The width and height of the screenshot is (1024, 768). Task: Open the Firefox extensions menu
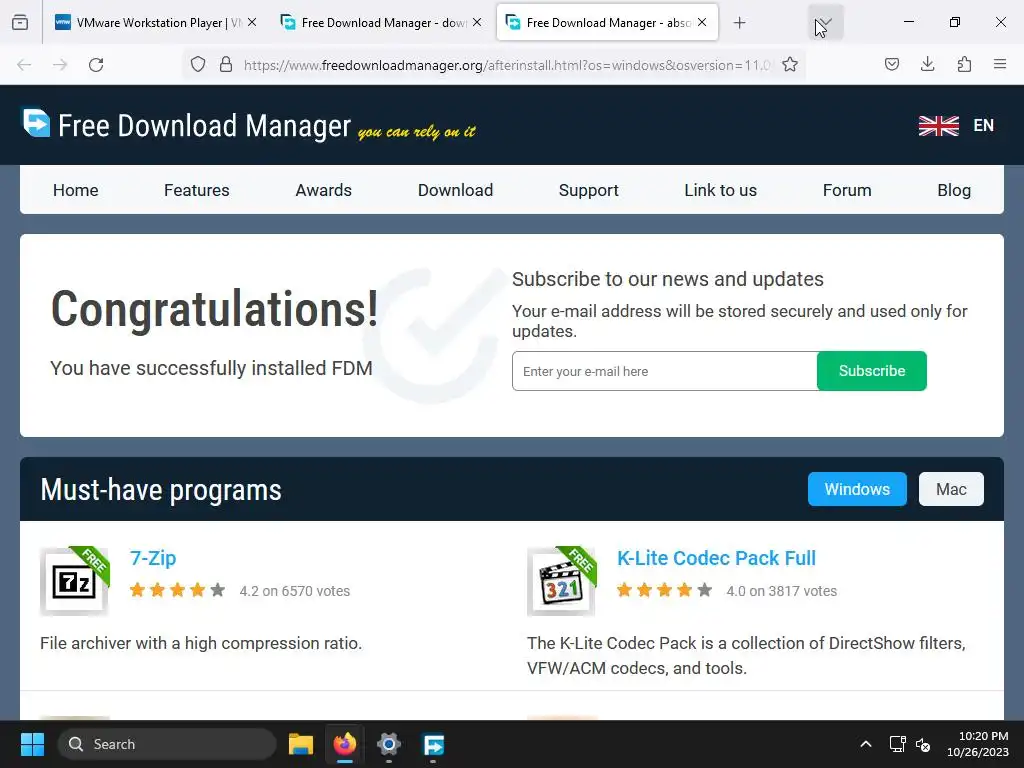[x=964, y=64]
